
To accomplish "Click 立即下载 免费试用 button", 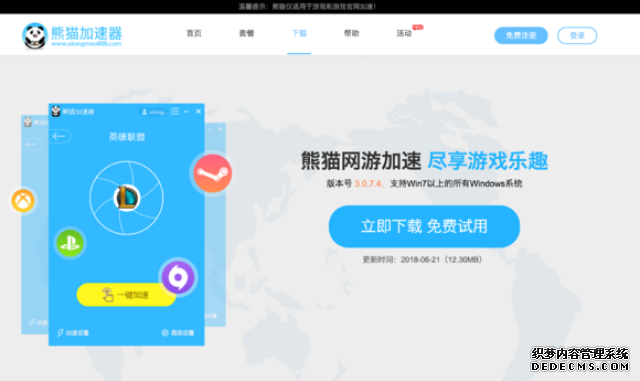I will pyautogui.click(x=424, y=226).
